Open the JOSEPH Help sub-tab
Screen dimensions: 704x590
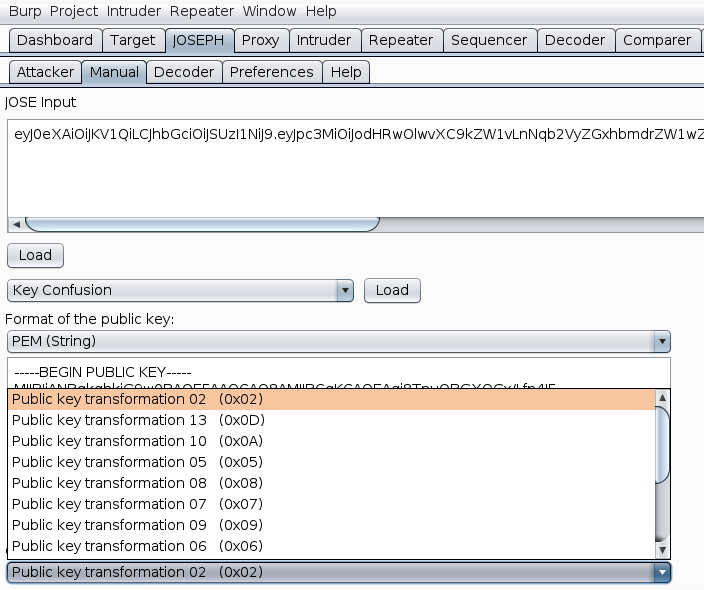click(x=346, y=72)
